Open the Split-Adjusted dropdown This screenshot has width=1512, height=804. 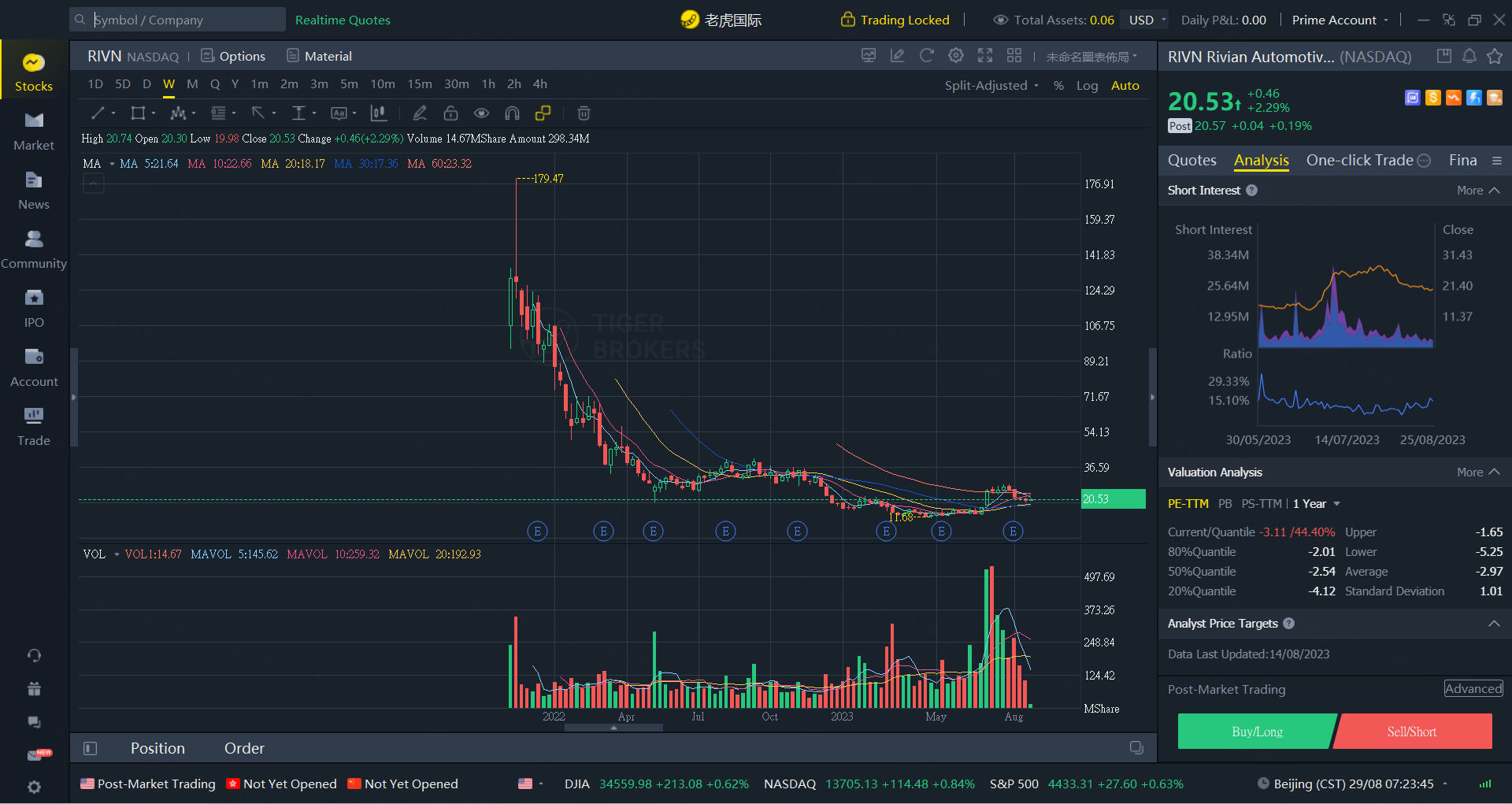tap(991, 85)
